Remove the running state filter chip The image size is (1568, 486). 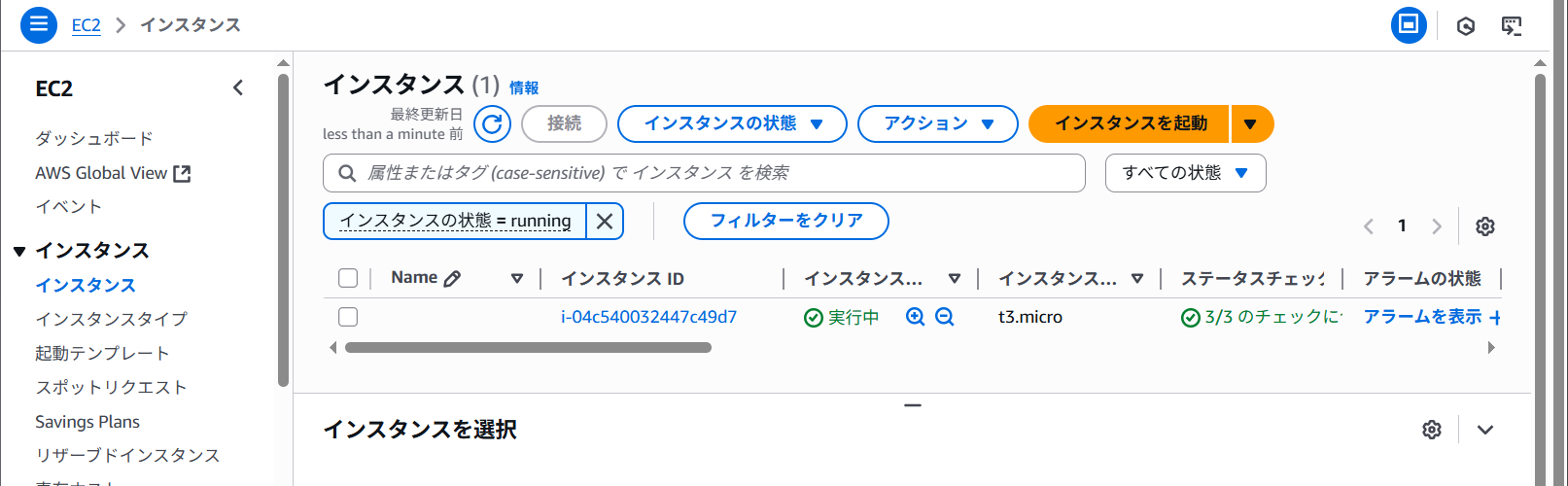605,222
